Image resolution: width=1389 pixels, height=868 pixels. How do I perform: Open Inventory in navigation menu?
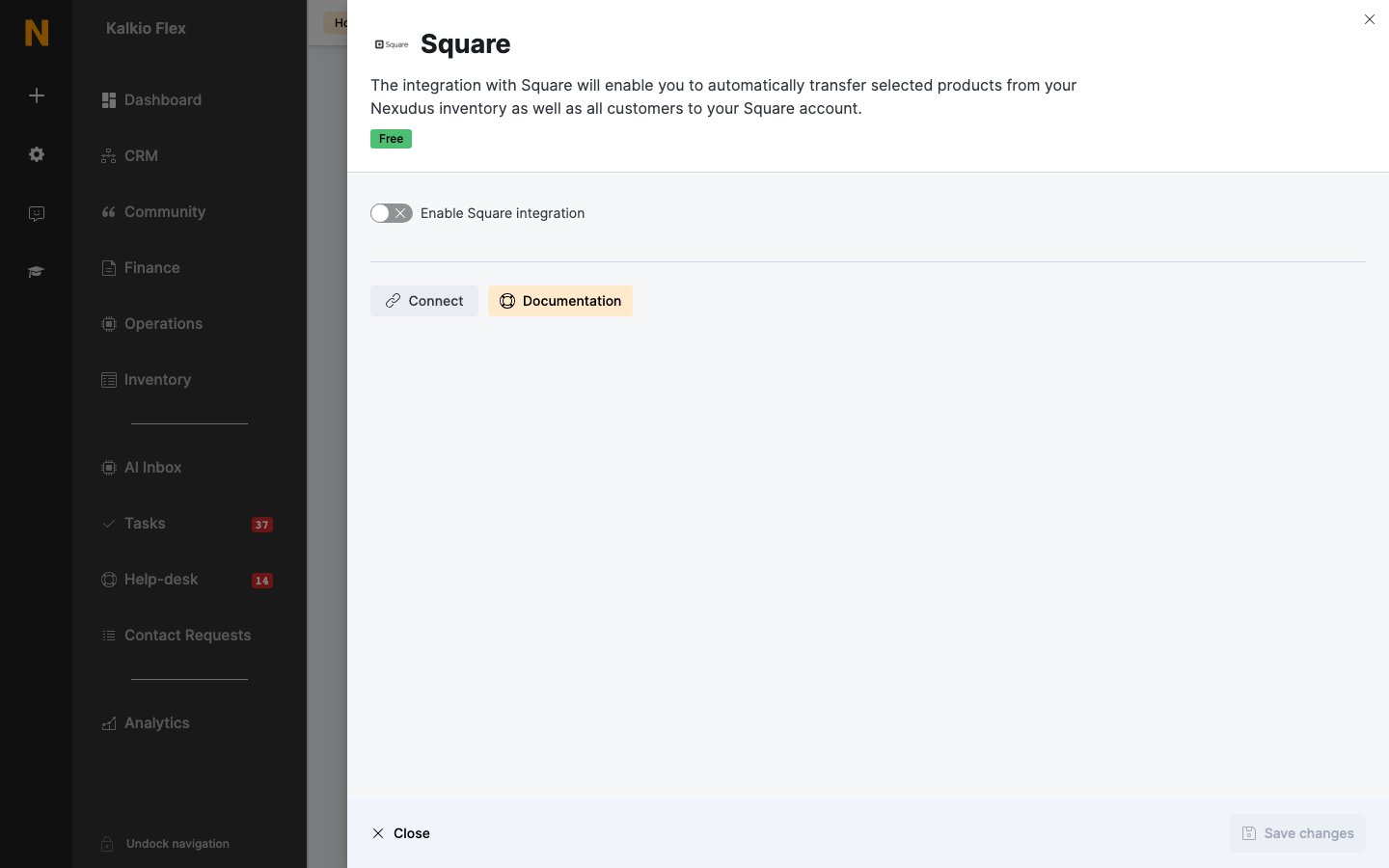pos(147,380)
